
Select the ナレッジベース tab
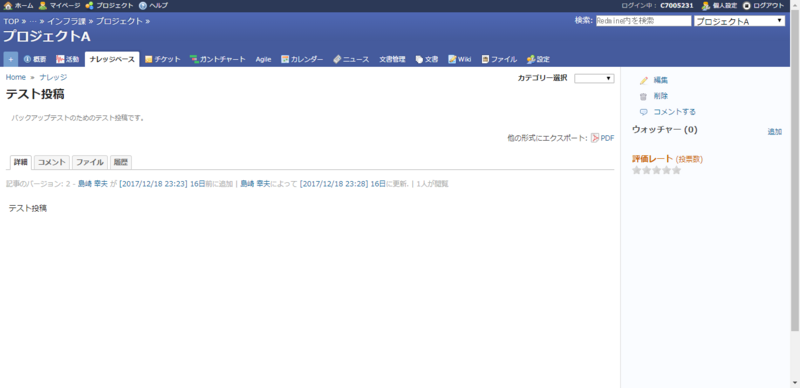pos(112,59)
